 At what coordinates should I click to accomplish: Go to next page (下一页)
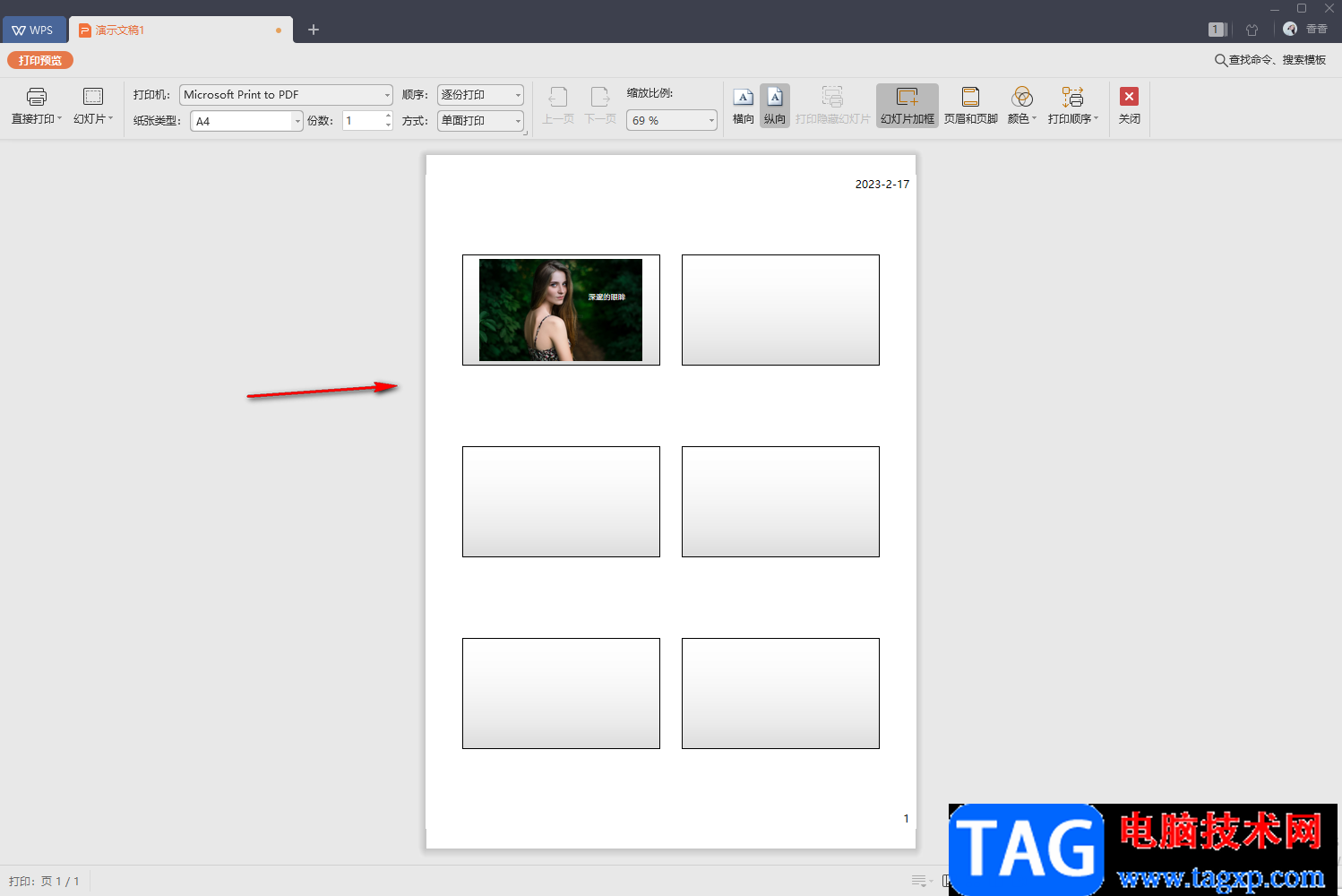600,106
